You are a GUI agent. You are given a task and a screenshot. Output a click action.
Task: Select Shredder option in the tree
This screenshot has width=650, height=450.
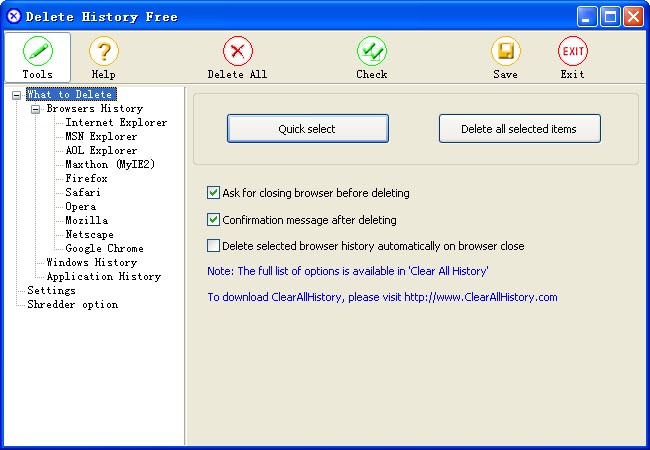[72, 305]
